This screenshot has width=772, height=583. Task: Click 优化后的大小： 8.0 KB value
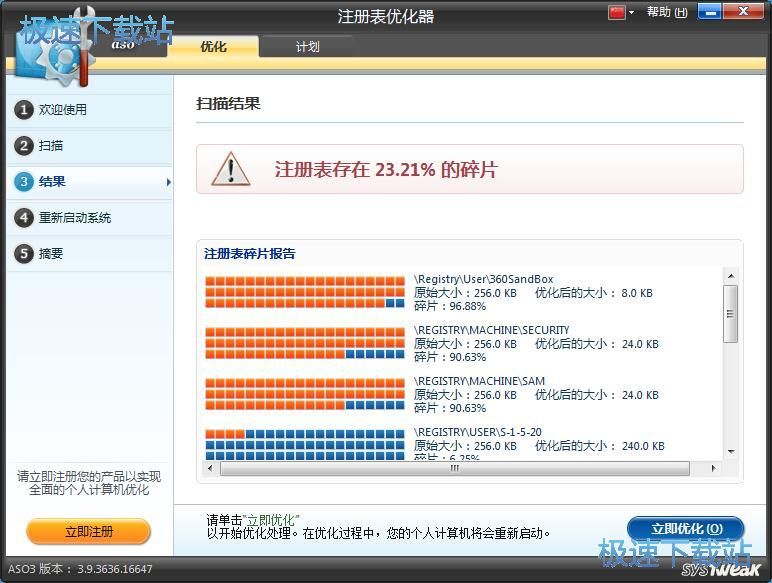pos(594,293)
